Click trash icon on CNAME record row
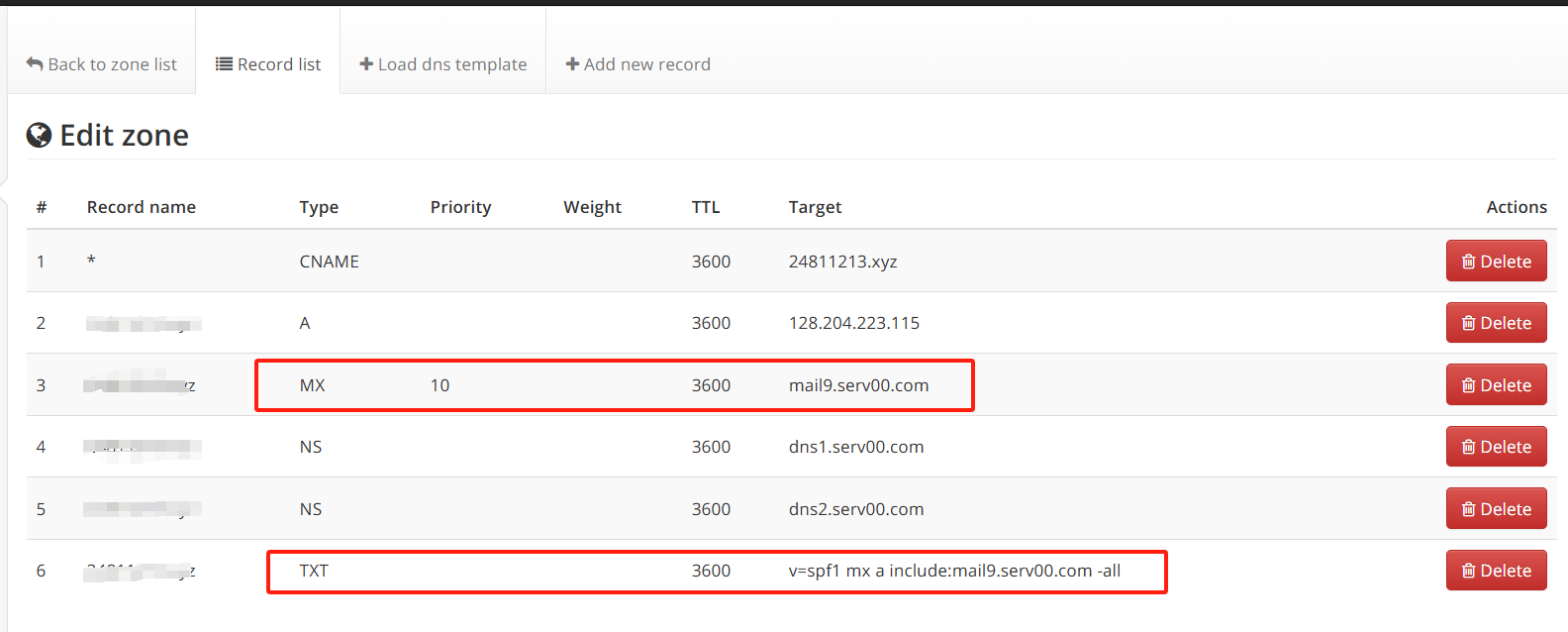This screenshot has width=1568, height=632. click(1469, 262)
